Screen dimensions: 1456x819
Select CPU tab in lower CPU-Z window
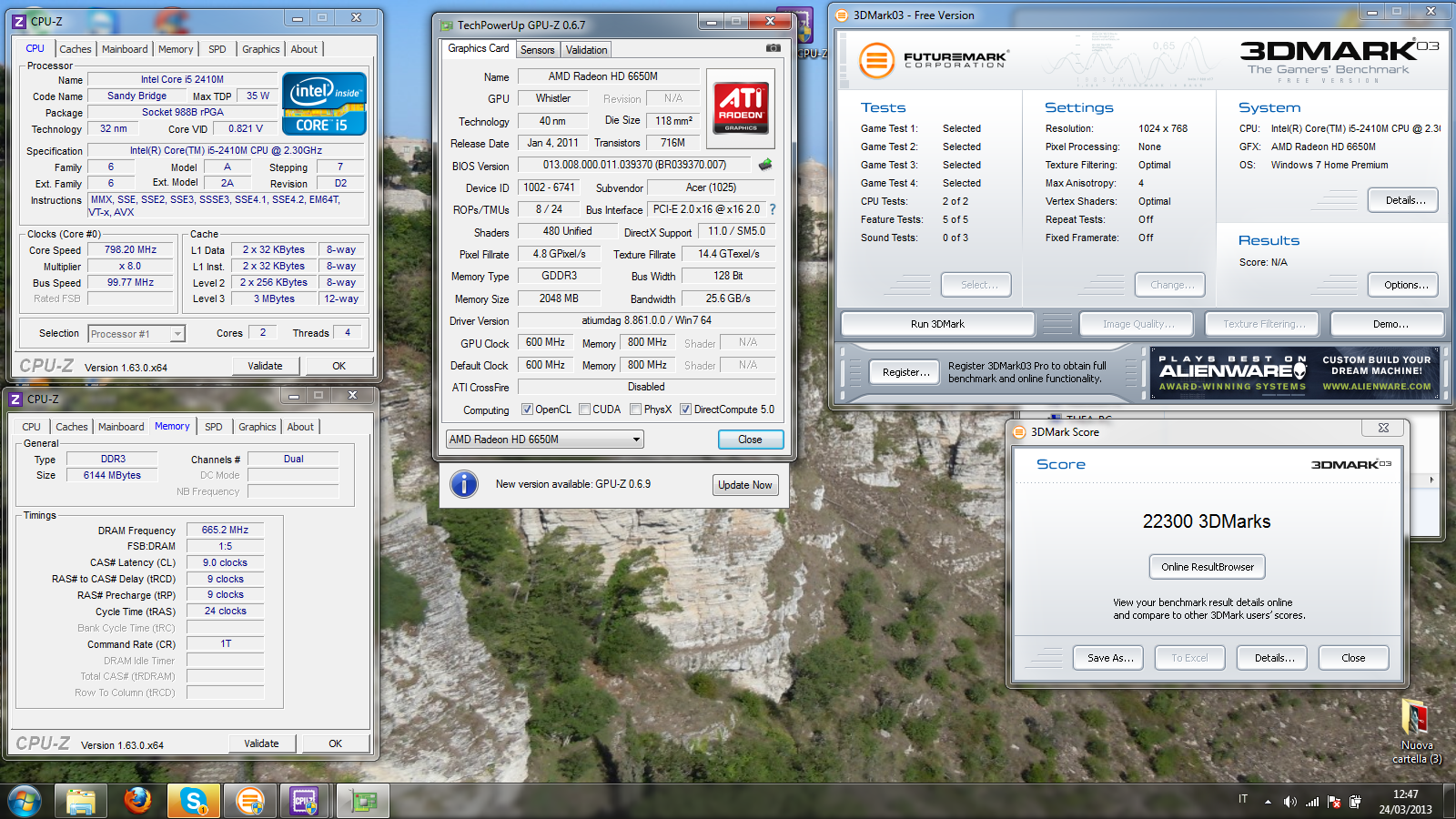pyautogui.click(x=32, y=427)
